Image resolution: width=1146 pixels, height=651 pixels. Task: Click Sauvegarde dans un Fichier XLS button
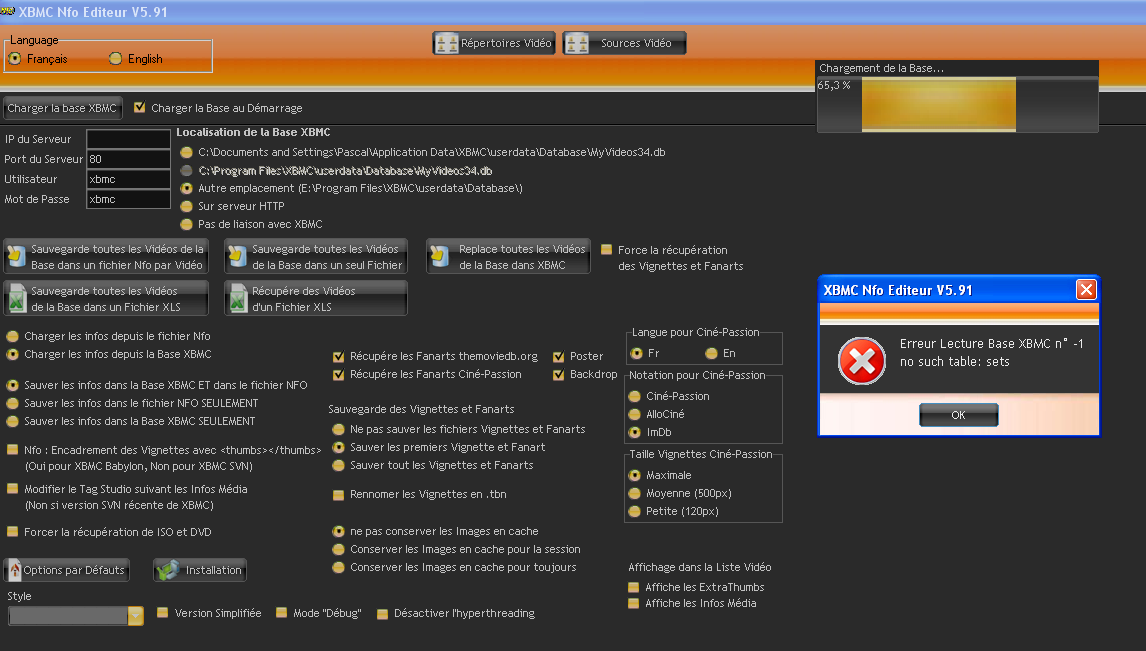(106, 298)
